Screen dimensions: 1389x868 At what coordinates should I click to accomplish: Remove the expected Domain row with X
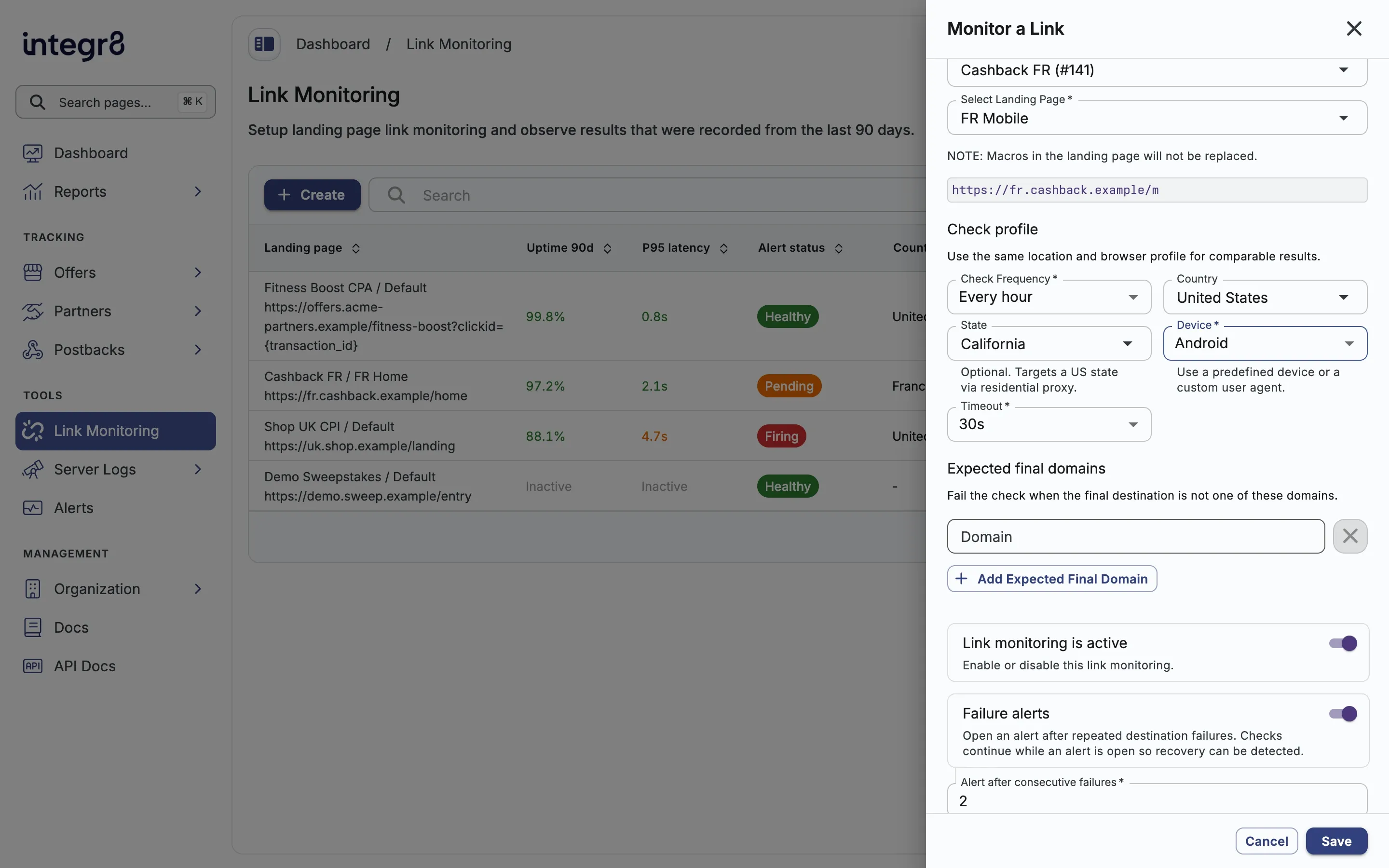pos(1350,536)
